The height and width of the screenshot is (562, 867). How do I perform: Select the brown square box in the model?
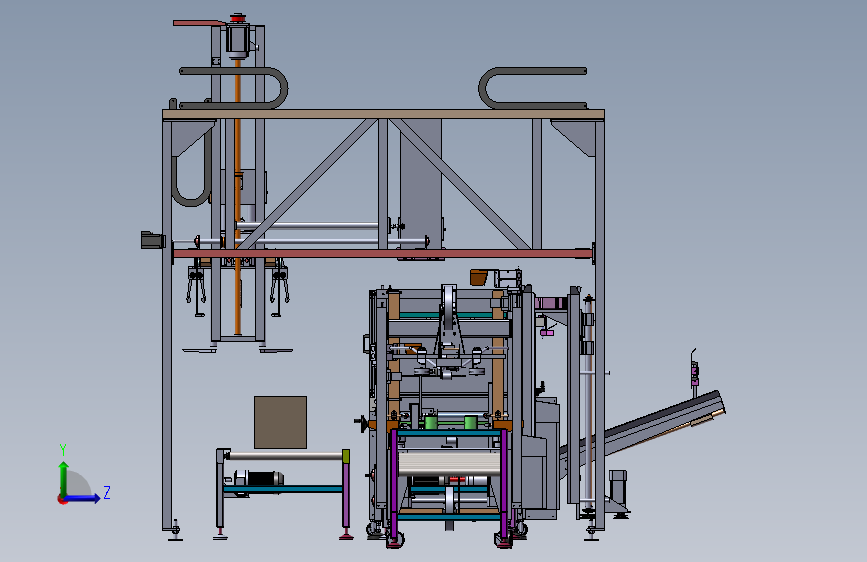280,422
